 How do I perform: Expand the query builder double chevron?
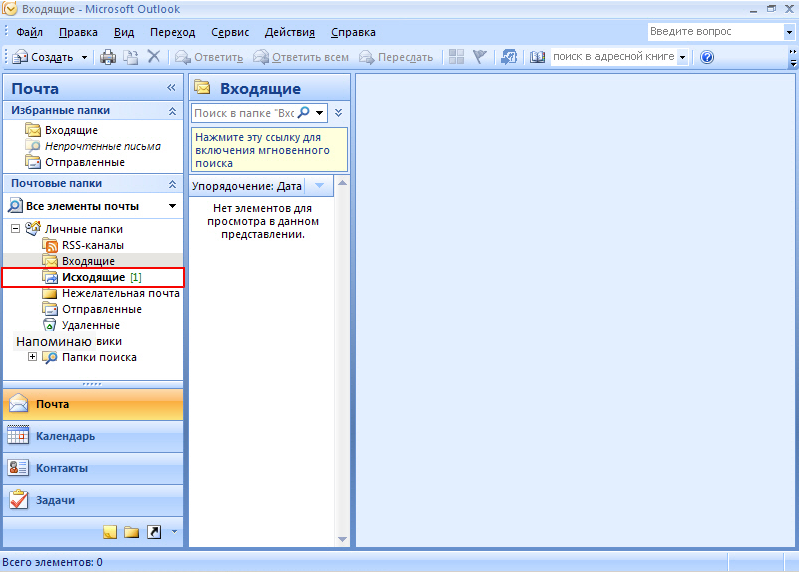[339, 113]
